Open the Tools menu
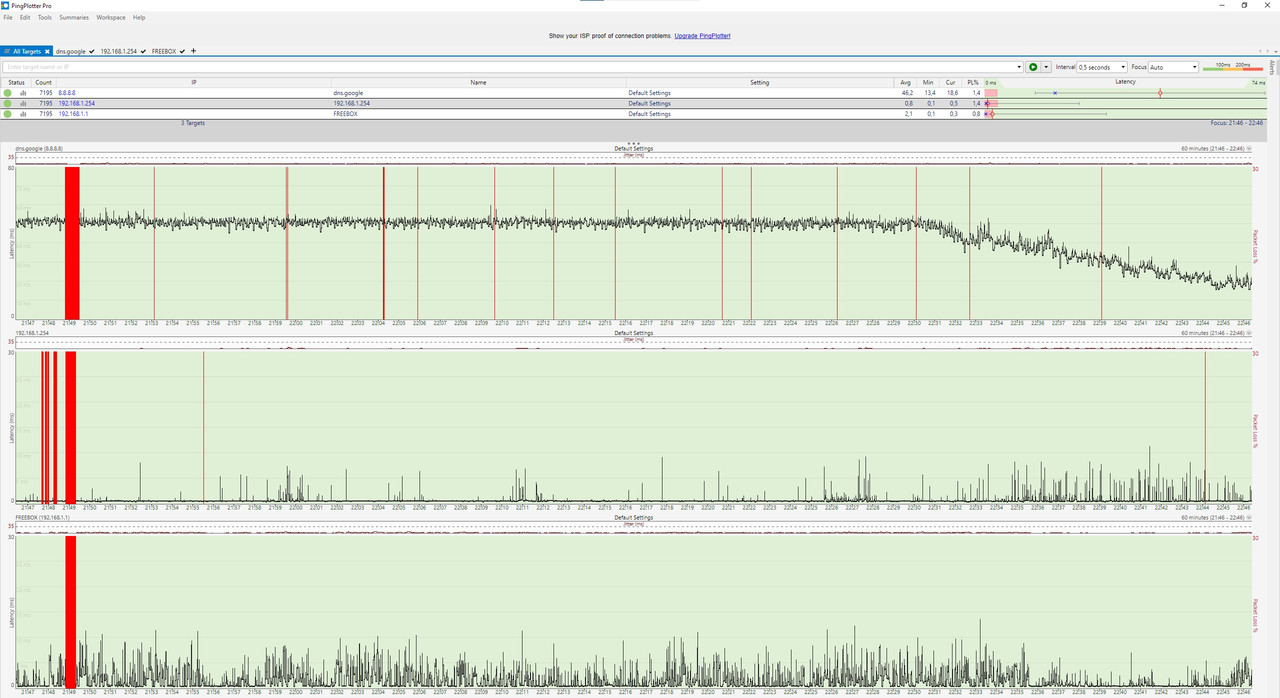This screenshot has height=698, width=1280. tap(45, 17)
